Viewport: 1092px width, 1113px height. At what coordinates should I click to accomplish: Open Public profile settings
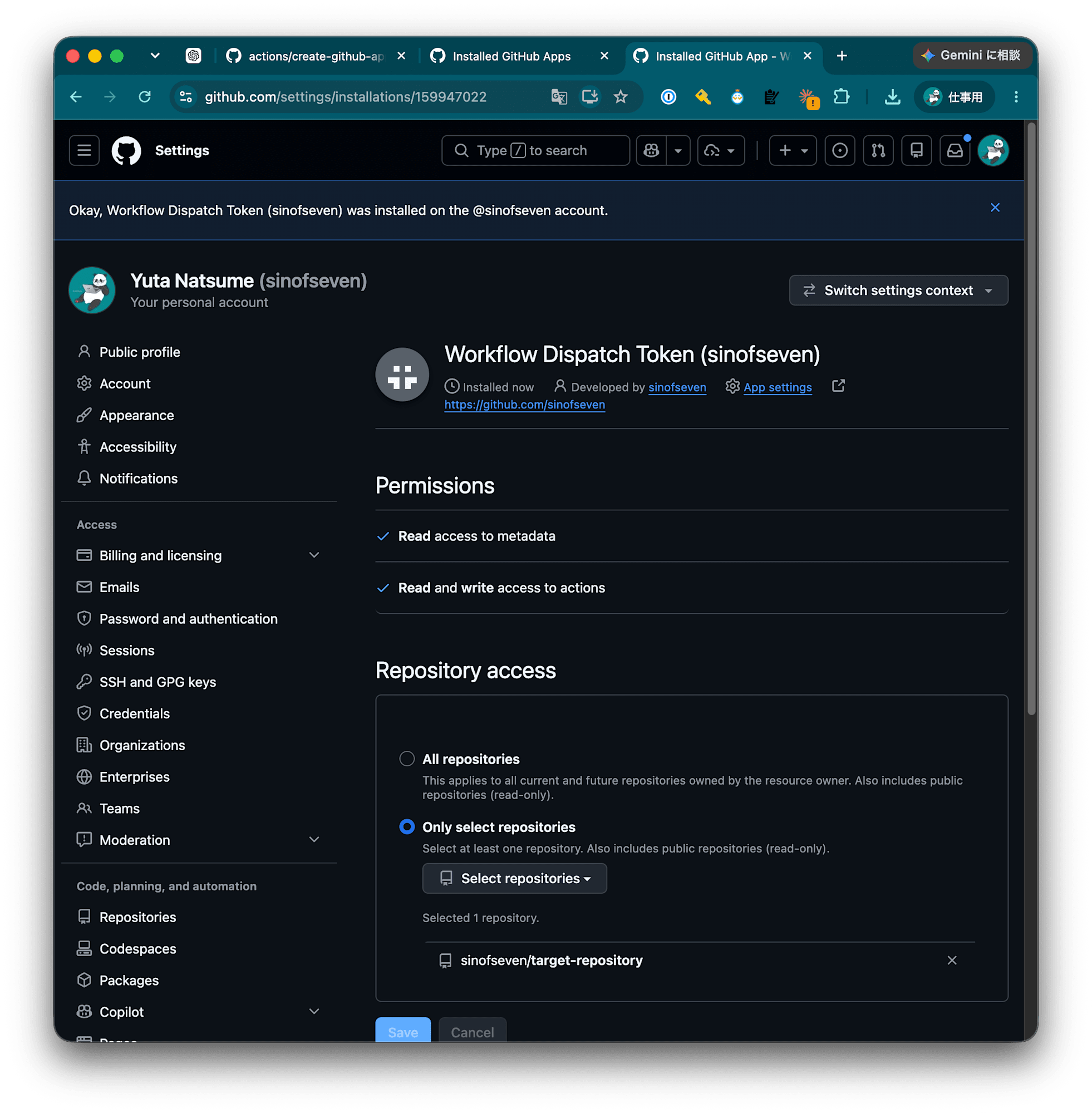pyautogui.click(x=140, y=352)
